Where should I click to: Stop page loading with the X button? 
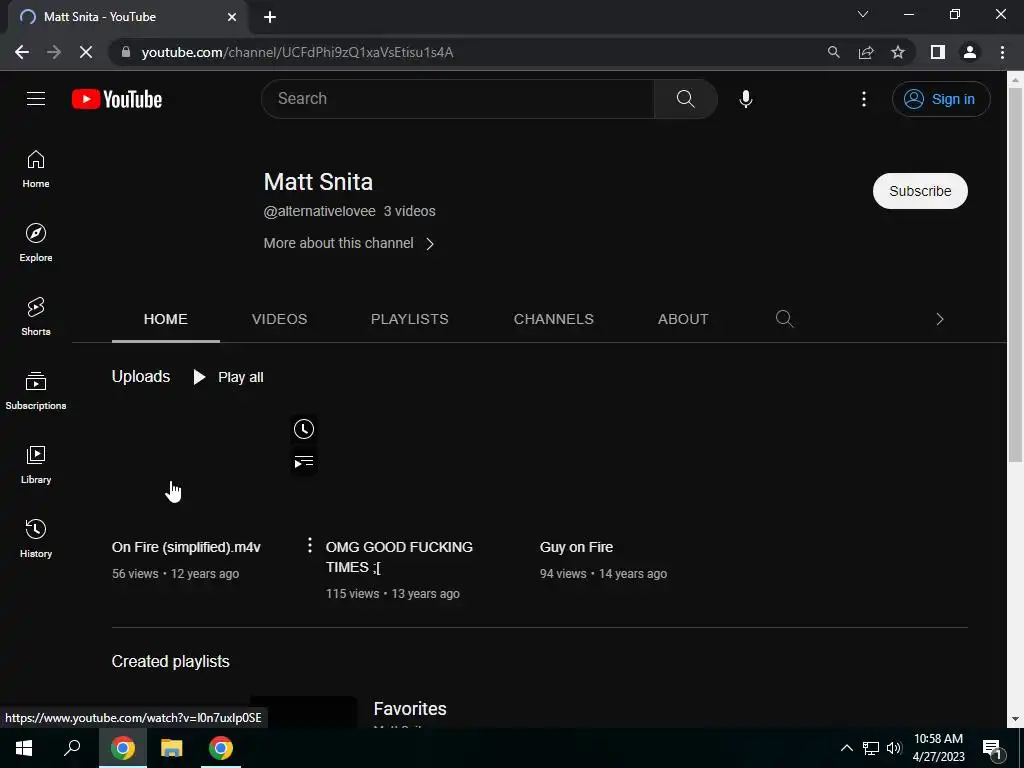coord(86,52)
